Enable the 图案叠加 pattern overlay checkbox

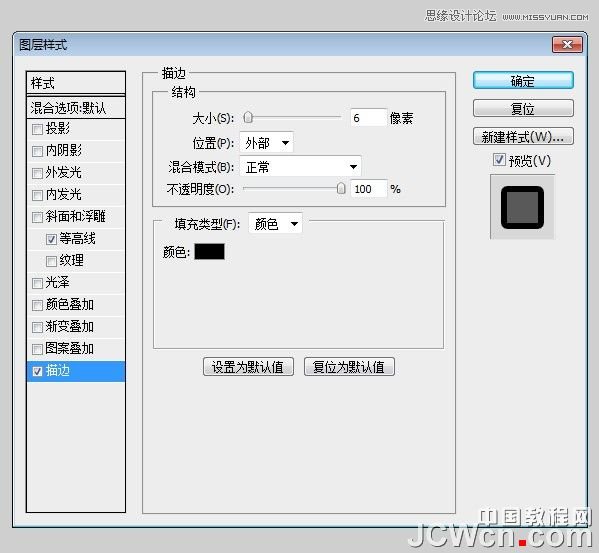(37, 349)
